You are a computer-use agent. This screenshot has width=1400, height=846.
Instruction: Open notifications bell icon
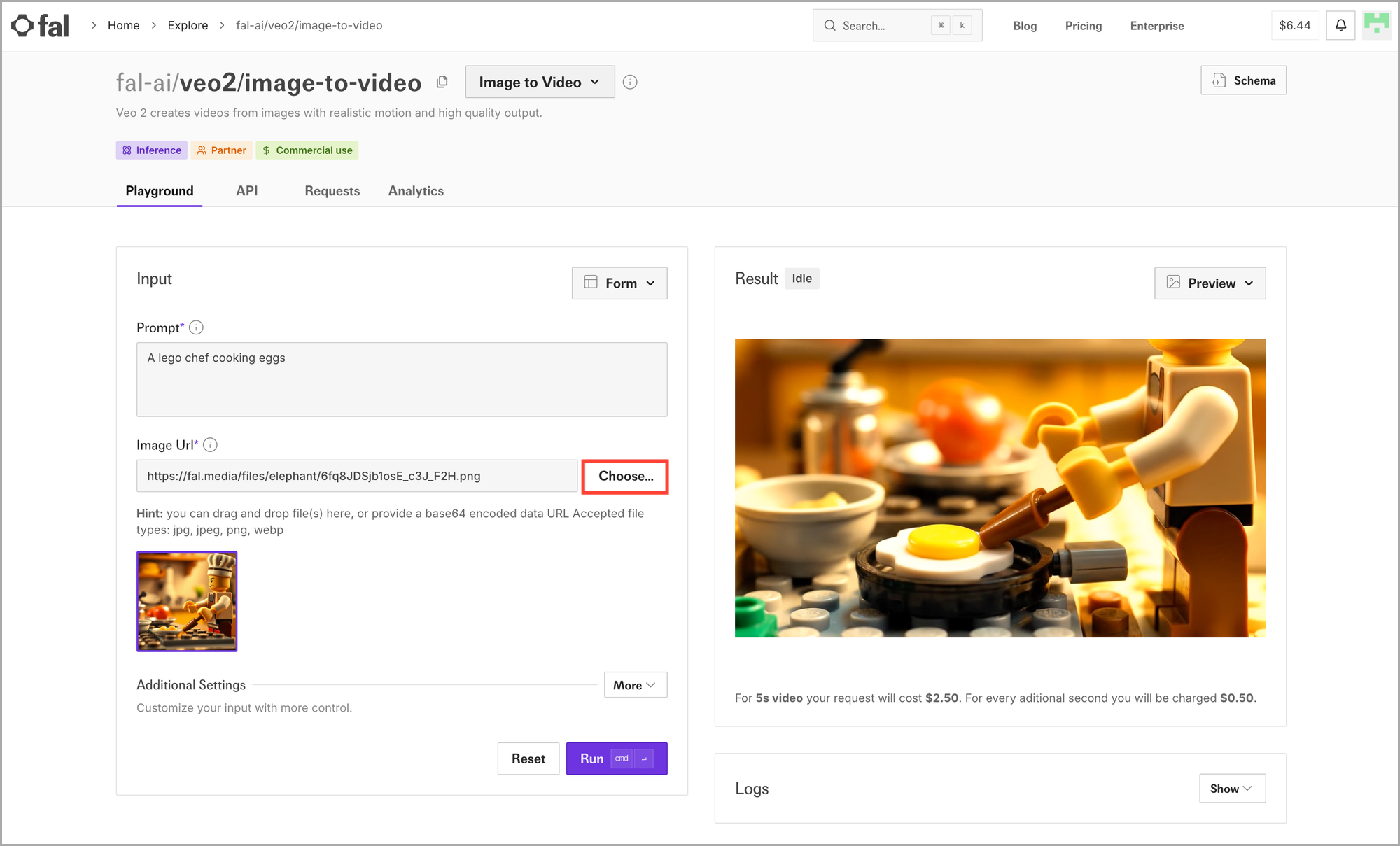pos(1340,26)
